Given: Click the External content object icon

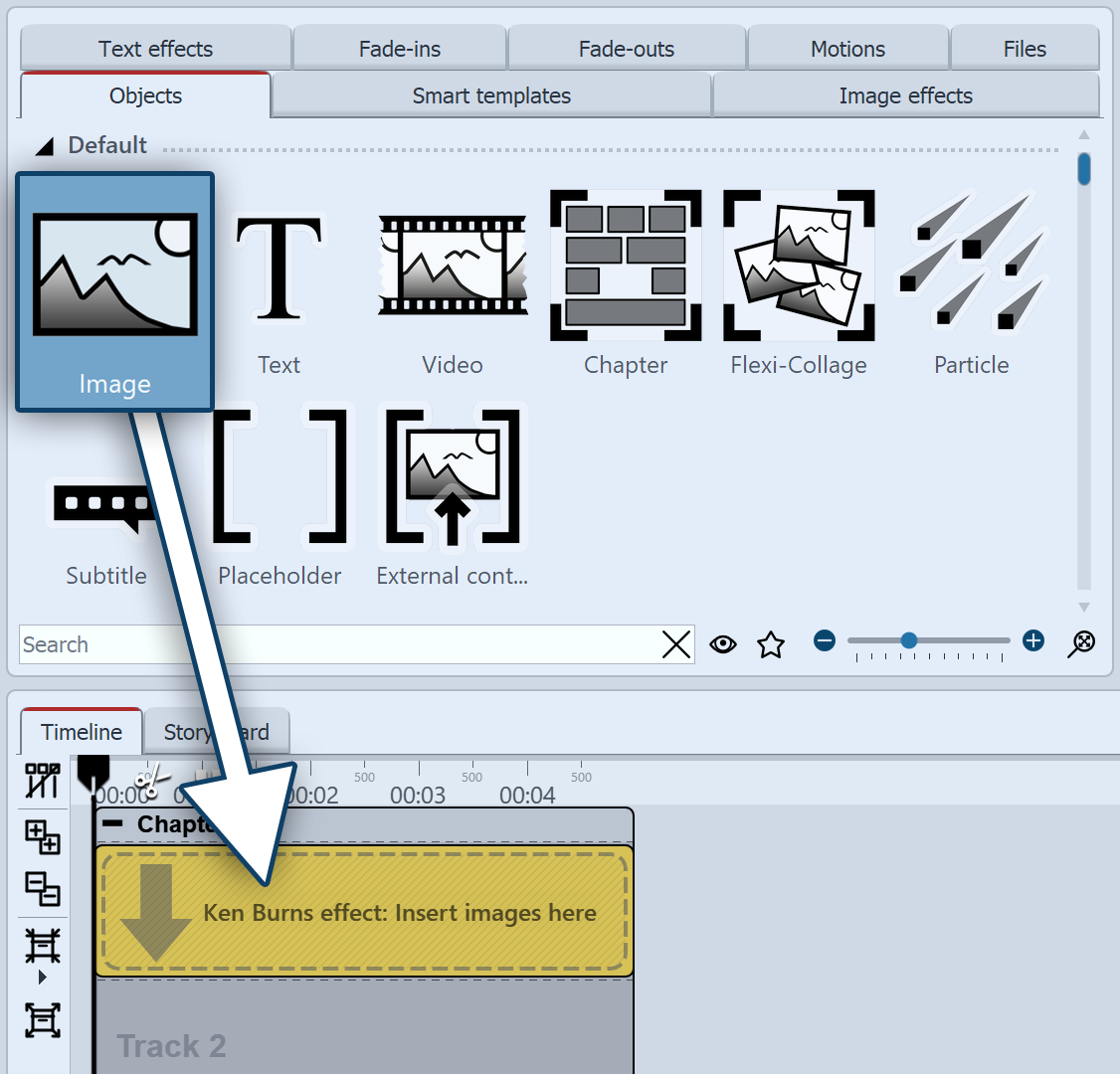Looking at the screenshot, I should [453, 475].
